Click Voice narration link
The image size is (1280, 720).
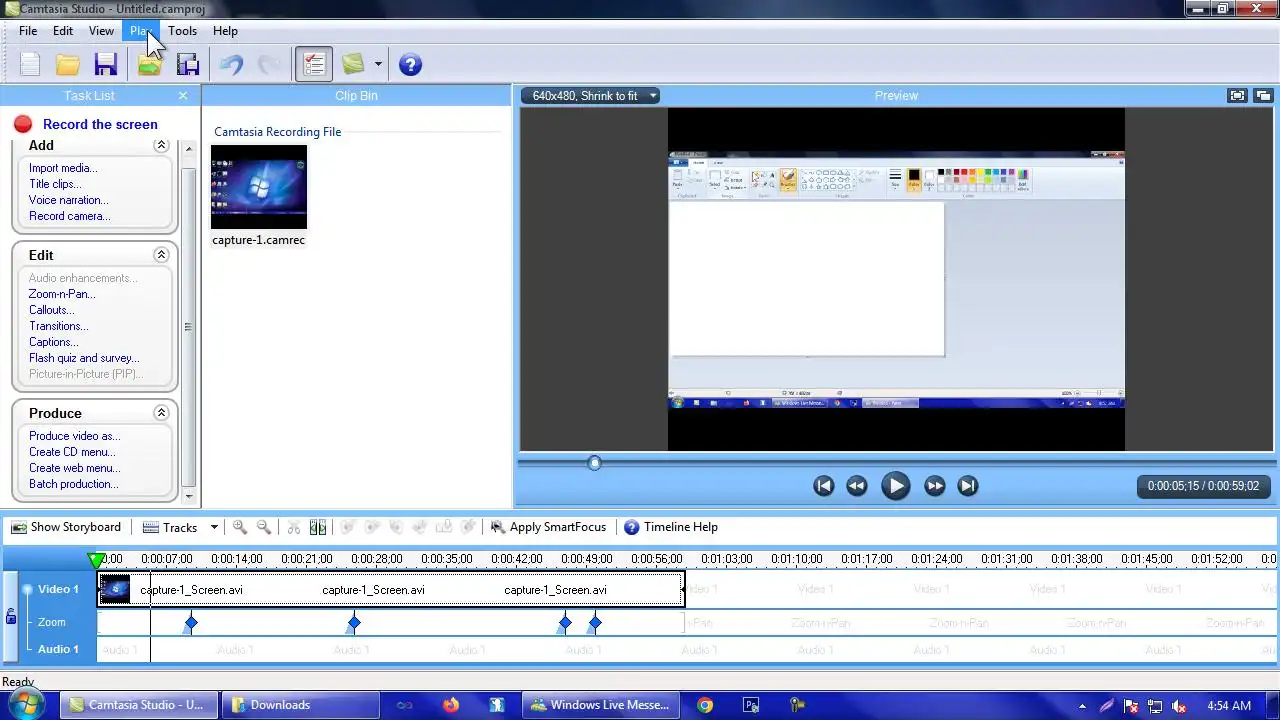(68, 200)
